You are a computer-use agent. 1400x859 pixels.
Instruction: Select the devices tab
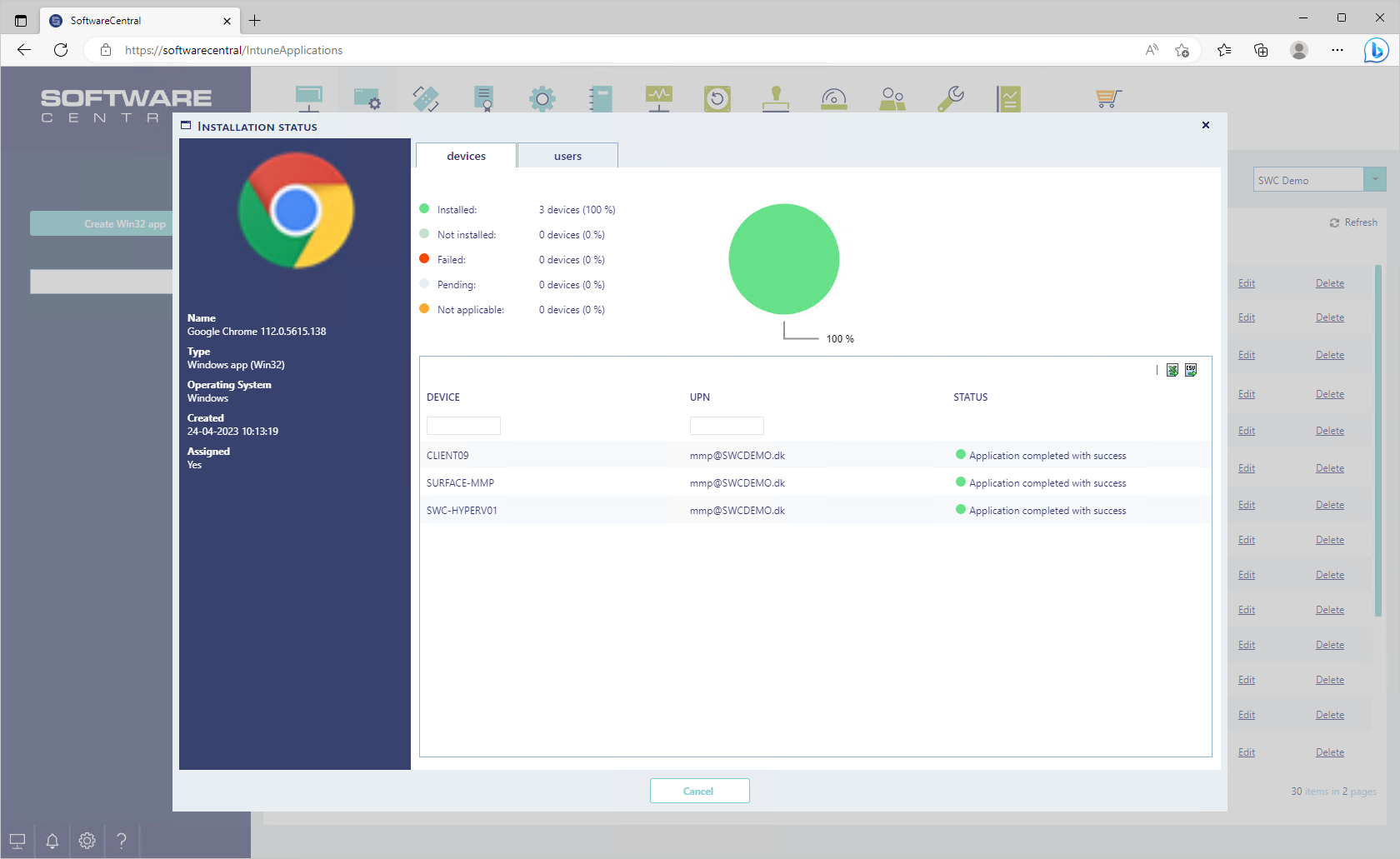coord(466,156)
